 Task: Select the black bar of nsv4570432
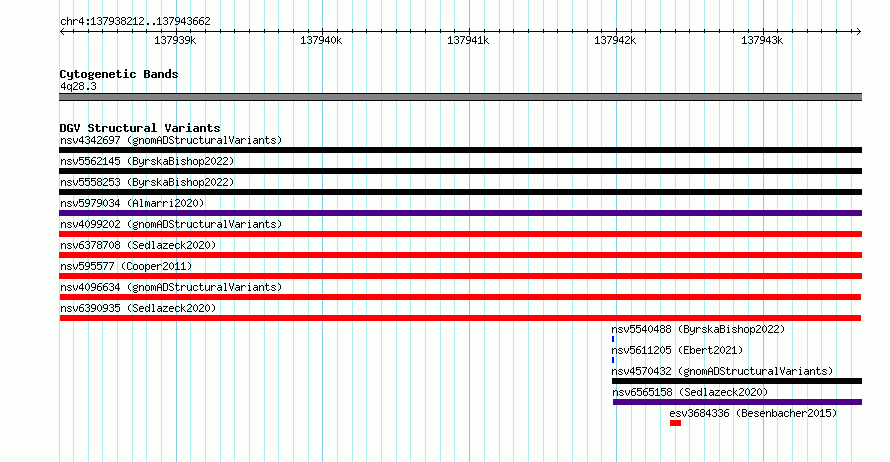tap(737, 381)
